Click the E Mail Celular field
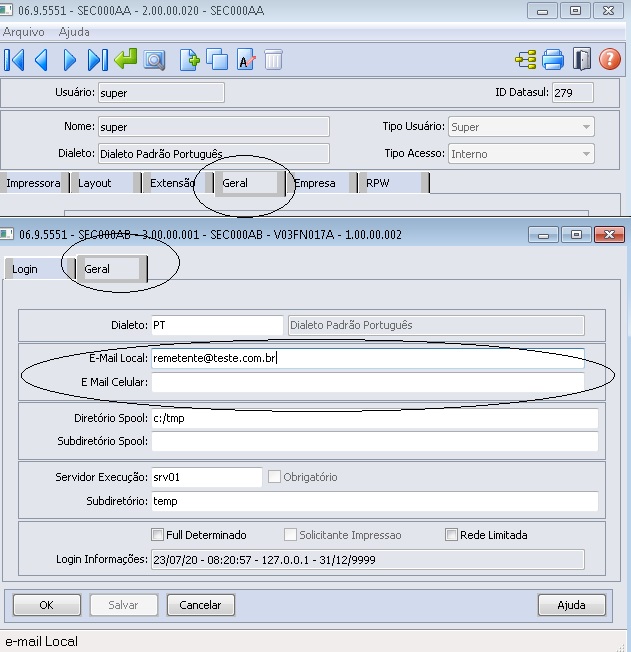 click(x=368, y=382)
